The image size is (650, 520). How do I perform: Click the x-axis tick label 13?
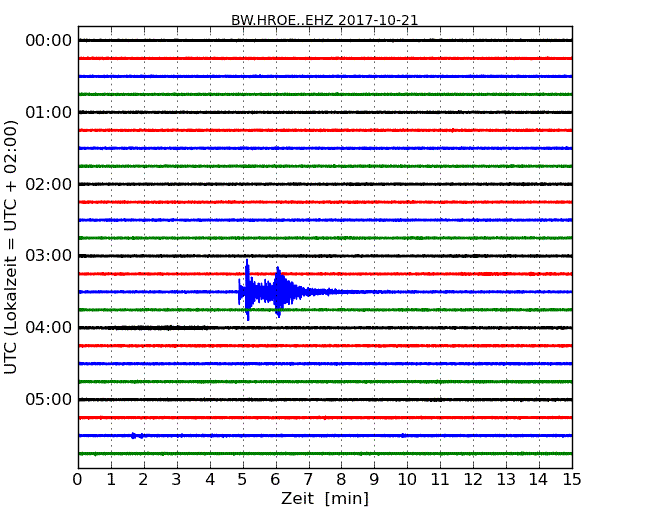point(506,480)
